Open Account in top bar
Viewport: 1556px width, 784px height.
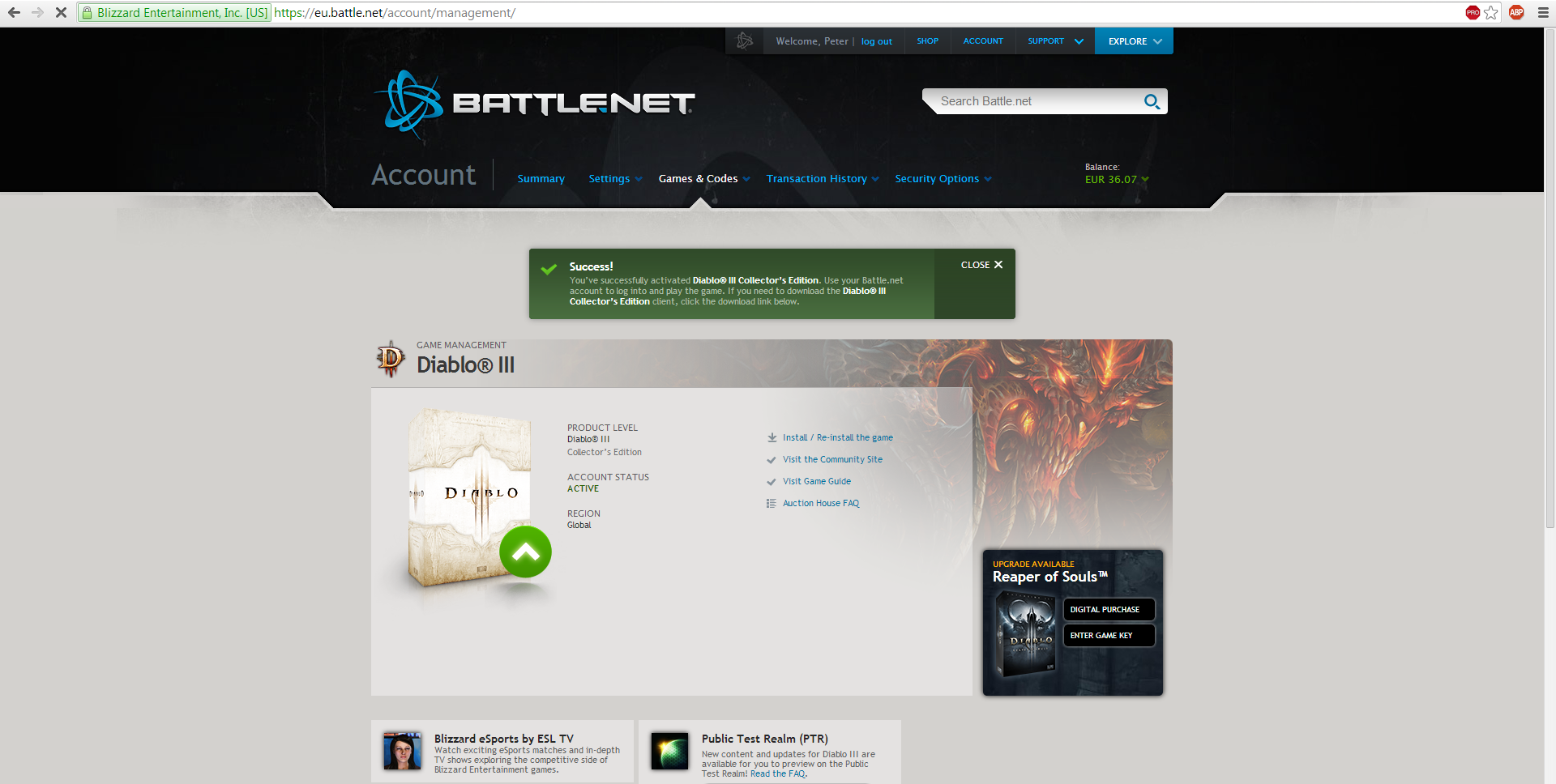[983, 40]
